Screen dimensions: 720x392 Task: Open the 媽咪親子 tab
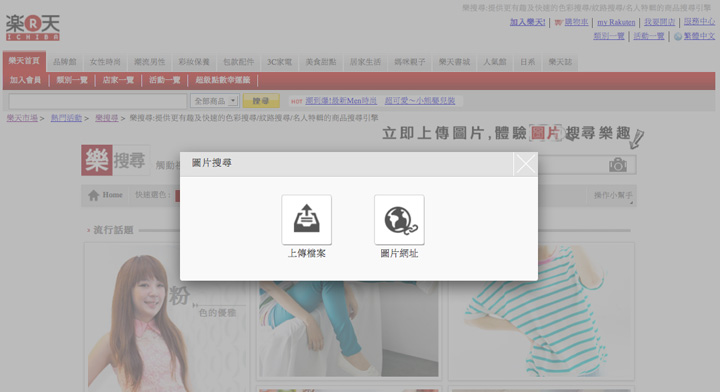(410, 62)
